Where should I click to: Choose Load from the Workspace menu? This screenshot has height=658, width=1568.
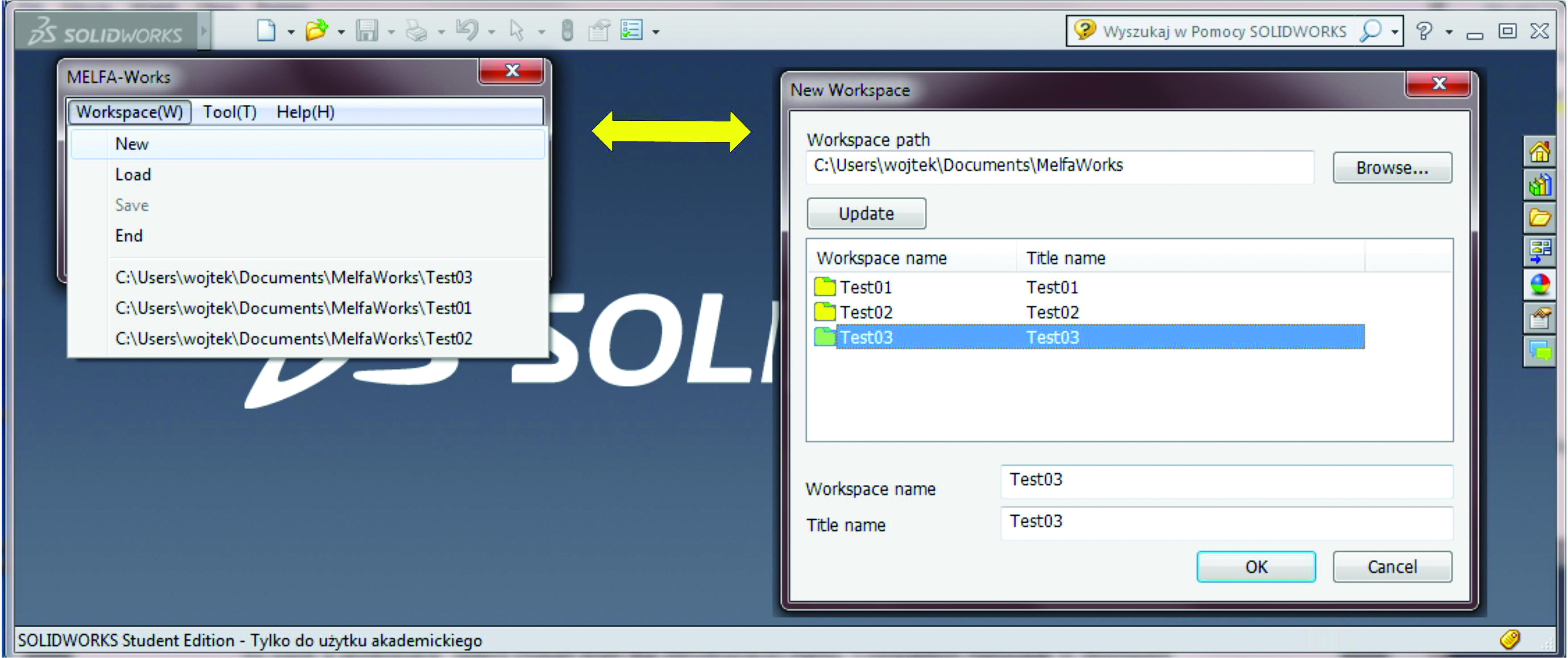point(308,174)
